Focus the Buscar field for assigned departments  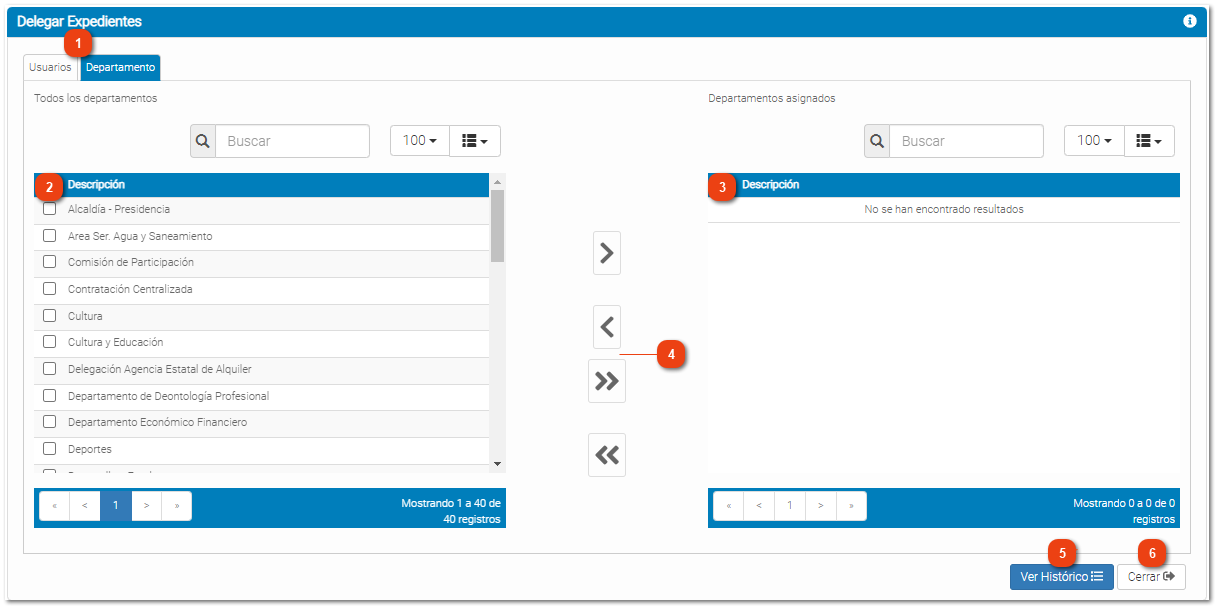click(x=966, y=141)
